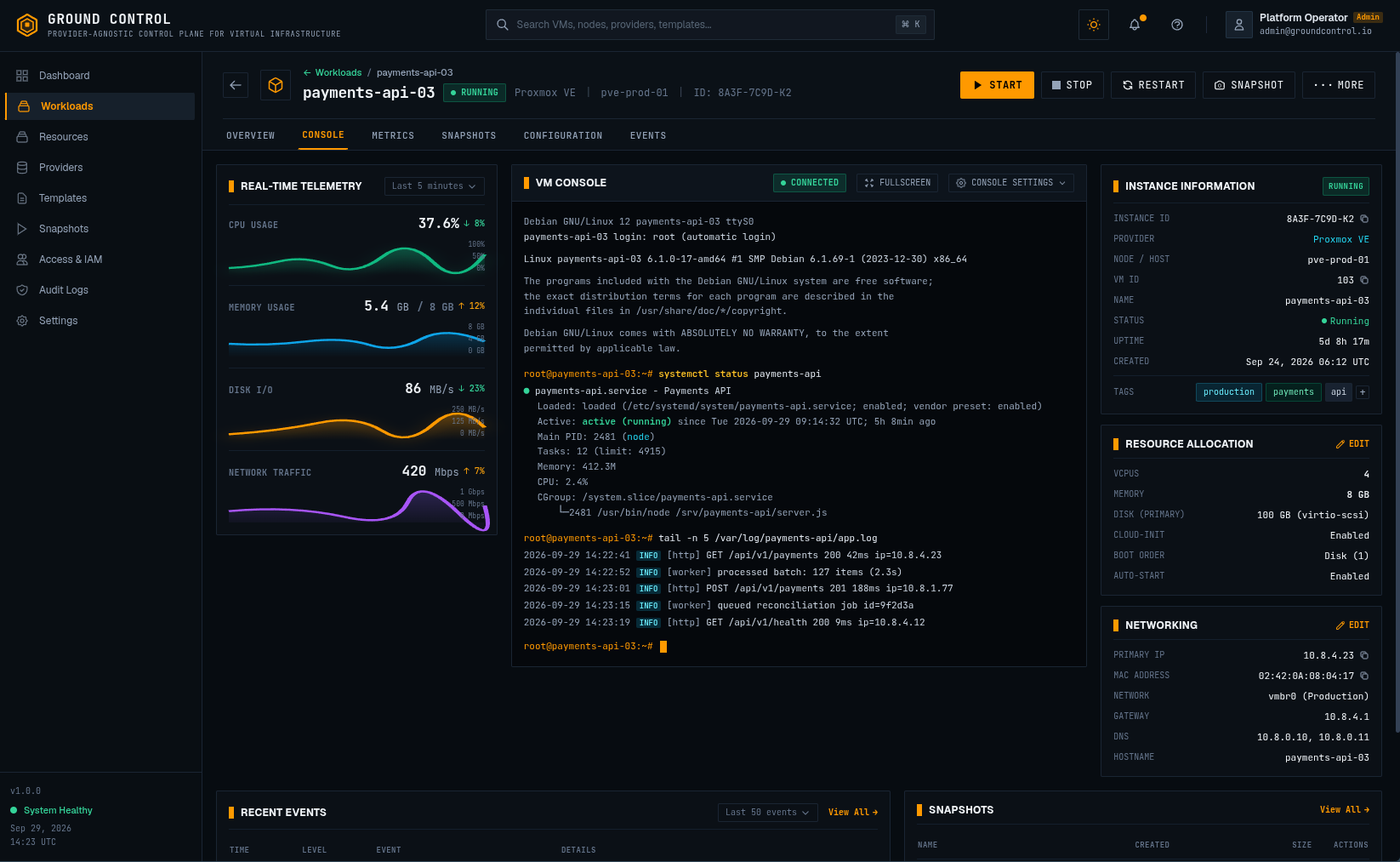Open Providers in the sidebar
The height and width of the screenshot is (862, 1400).
coord(100,168)
